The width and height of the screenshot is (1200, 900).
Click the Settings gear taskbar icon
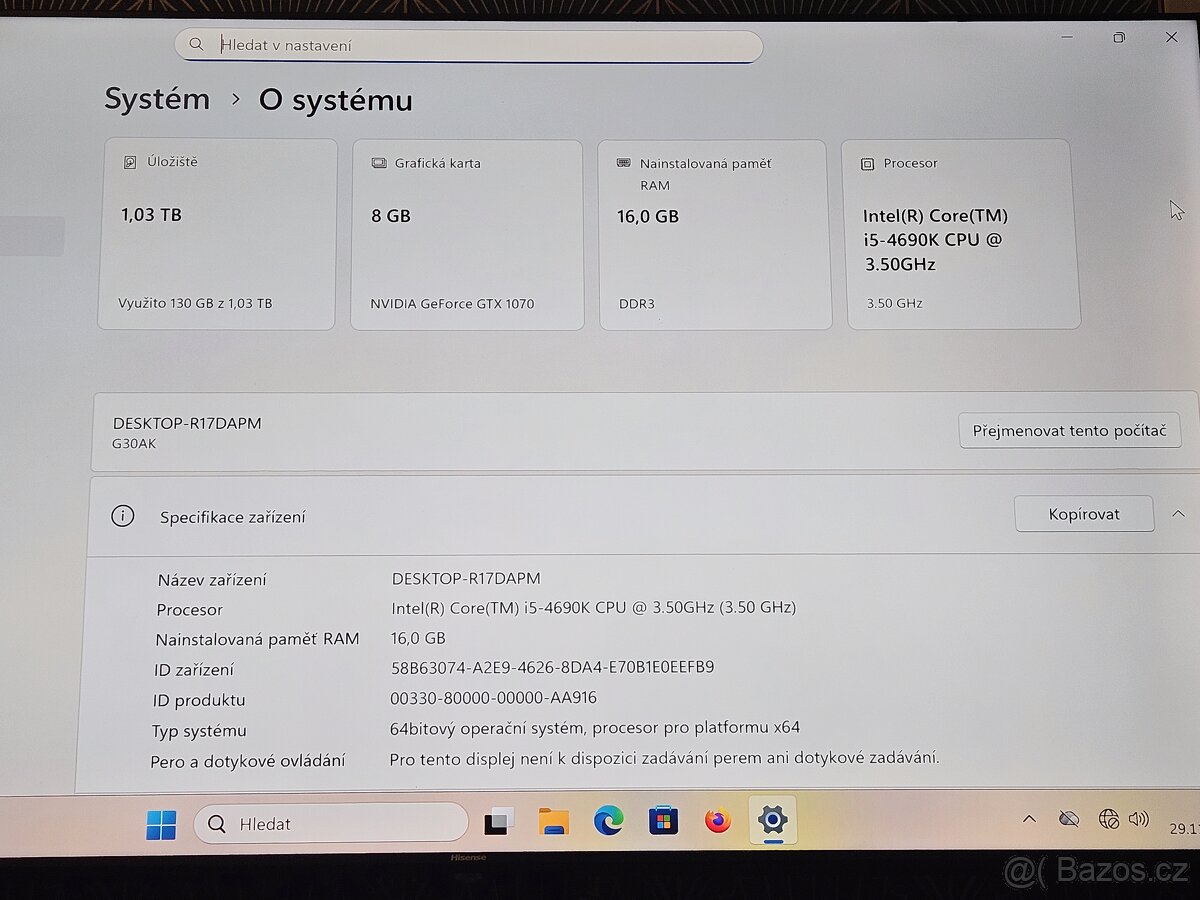771,820
